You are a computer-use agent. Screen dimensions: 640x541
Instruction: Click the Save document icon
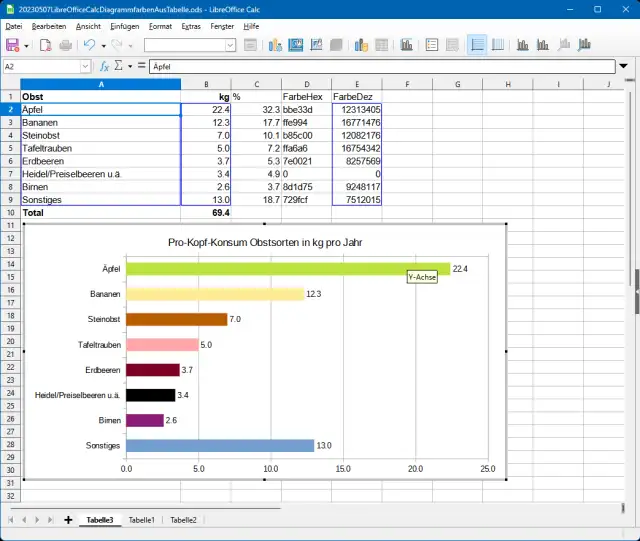[x=13, y=45]
